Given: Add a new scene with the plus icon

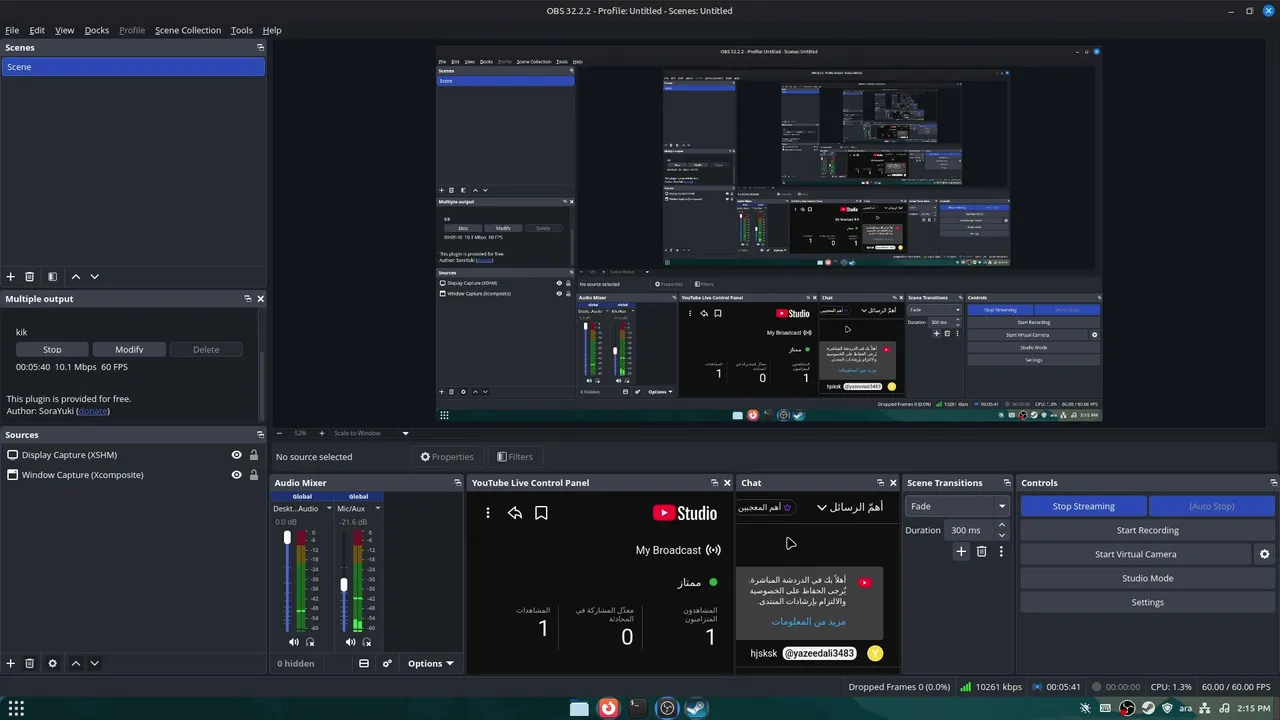Looking at the screenshot, I should coord(11,277).
